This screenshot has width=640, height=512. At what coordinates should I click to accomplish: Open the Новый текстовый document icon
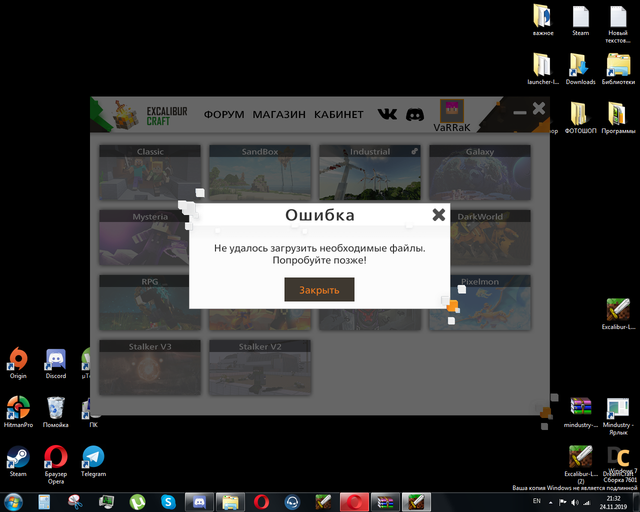click(x=618, y=23)
